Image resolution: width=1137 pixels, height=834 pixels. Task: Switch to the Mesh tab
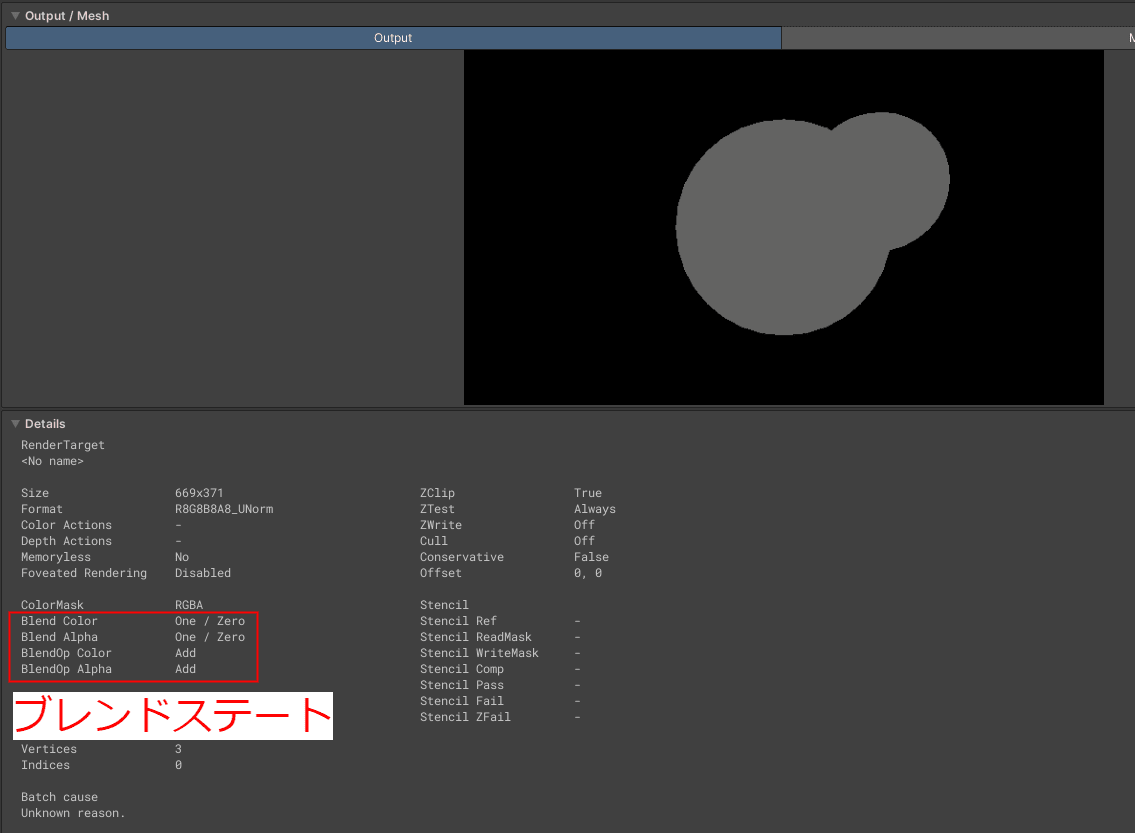(x=958, y=37)
